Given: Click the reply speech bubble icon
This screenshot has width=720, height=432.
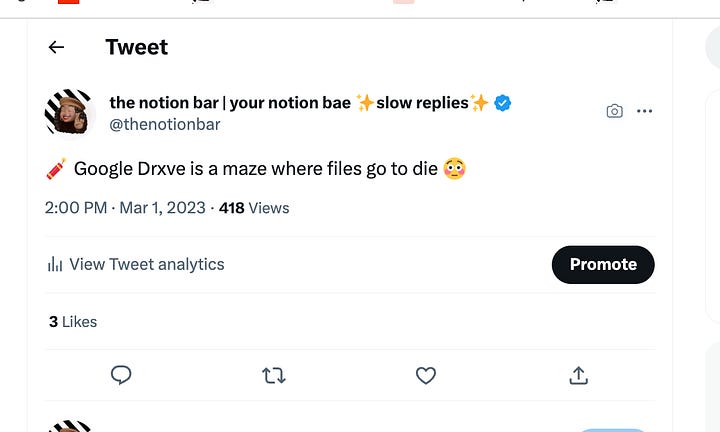Looking at the screenshot, I should click(x=121, y=375).
